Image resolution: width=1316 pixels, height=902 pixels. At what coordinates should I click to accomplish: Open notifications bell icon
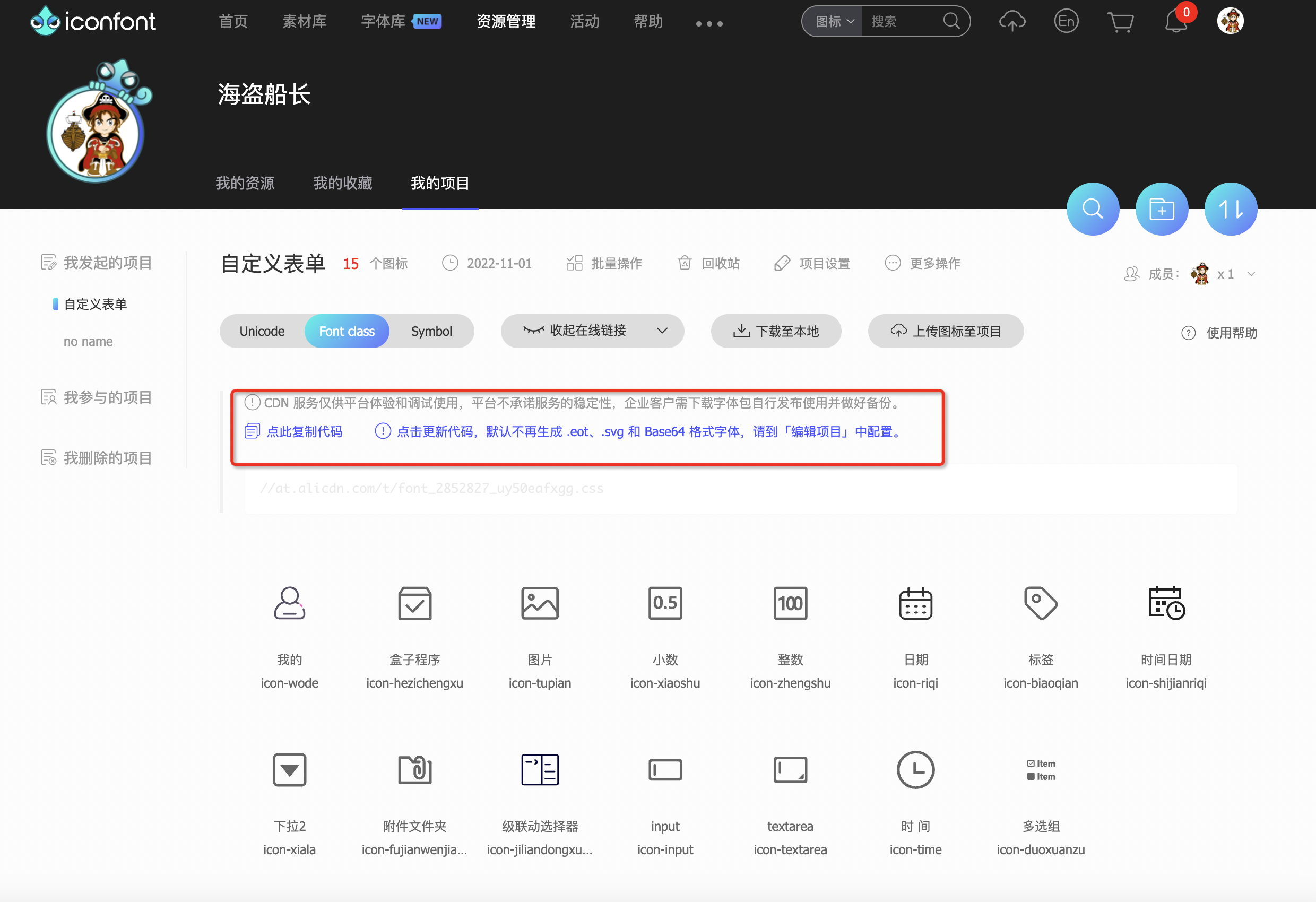(1175, 23)
